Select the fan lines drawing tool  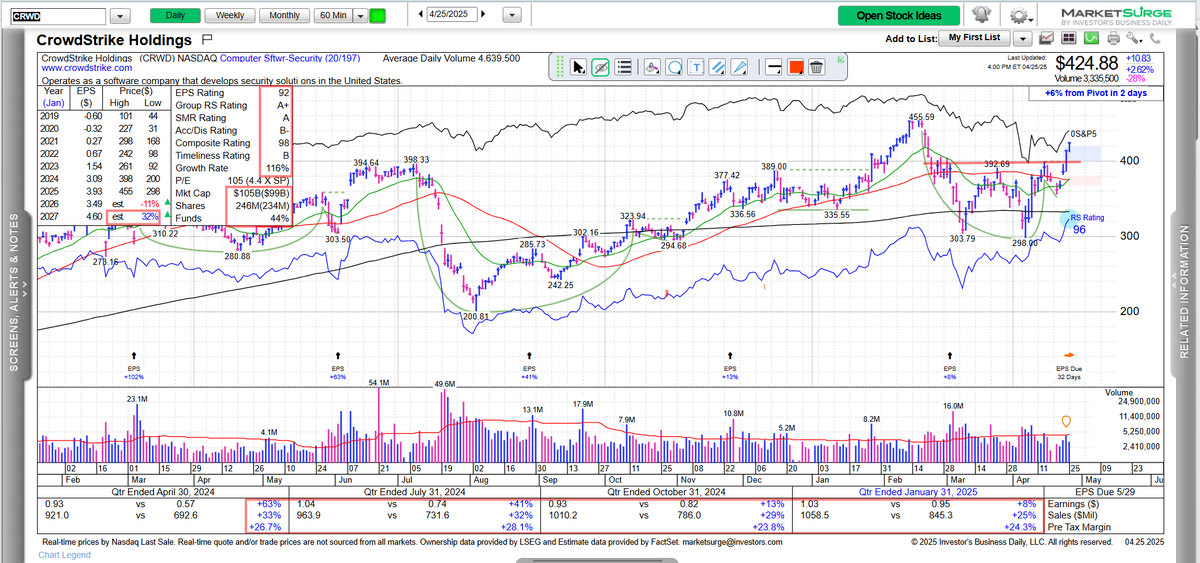coord(740,67)
